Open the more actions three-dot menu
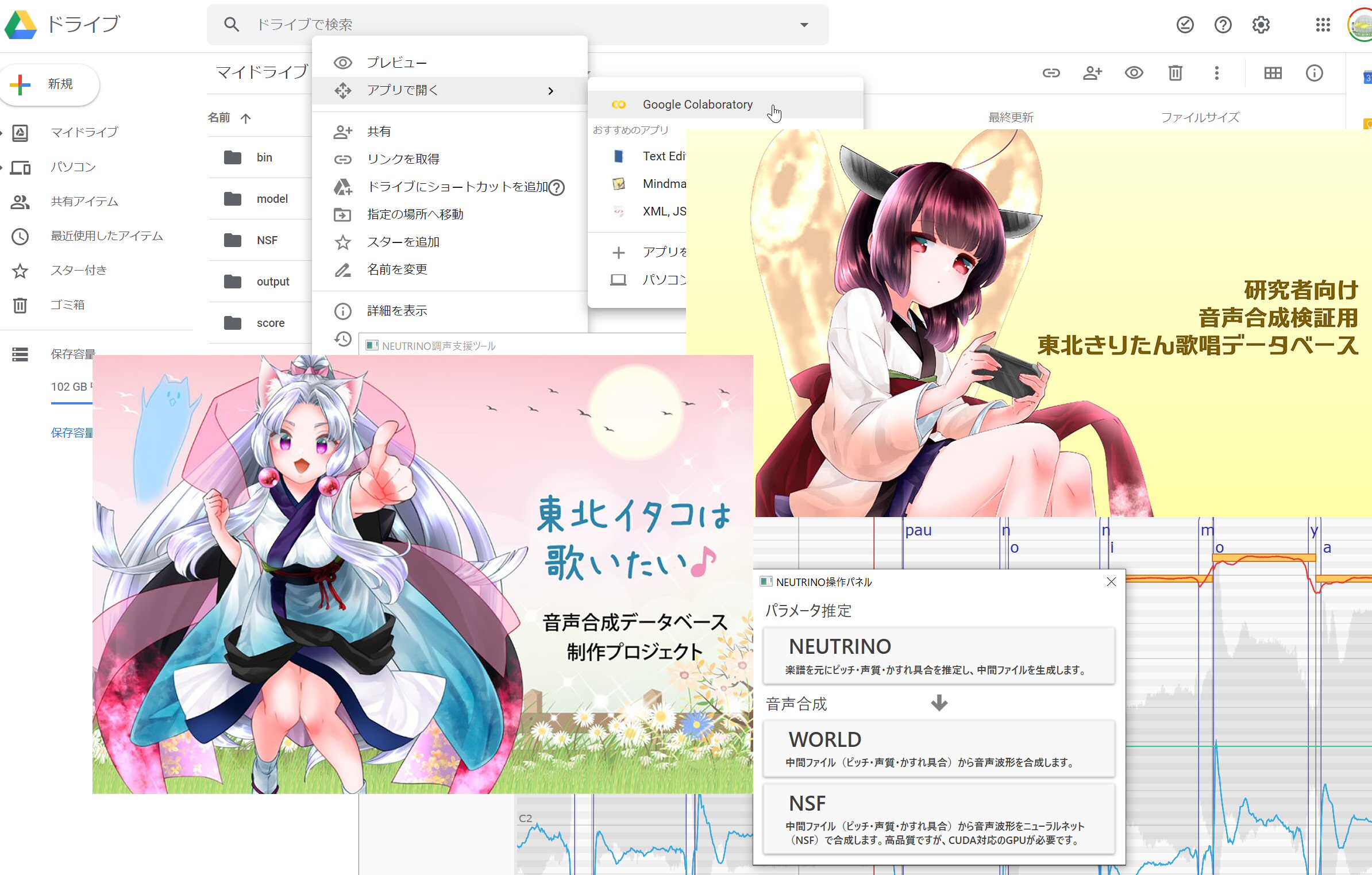This screenshot has height=875, width=1372. tap(1216, 73)
